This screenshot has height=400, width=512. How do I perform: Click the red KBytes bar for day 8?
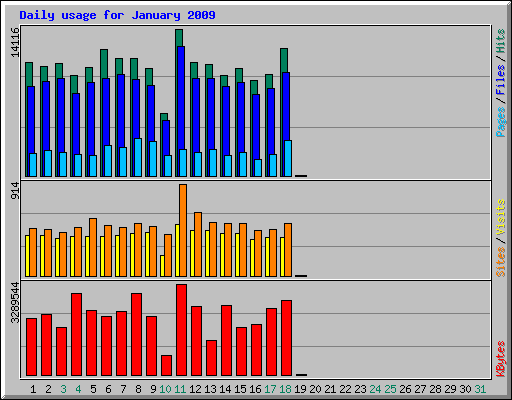136,335
